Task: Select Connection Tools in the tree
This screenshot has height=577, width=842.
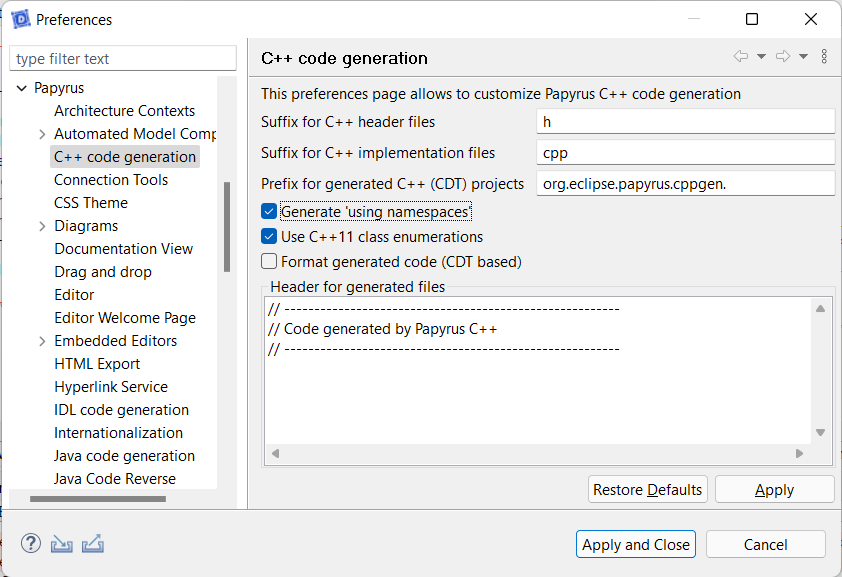Action: [111, 180]
